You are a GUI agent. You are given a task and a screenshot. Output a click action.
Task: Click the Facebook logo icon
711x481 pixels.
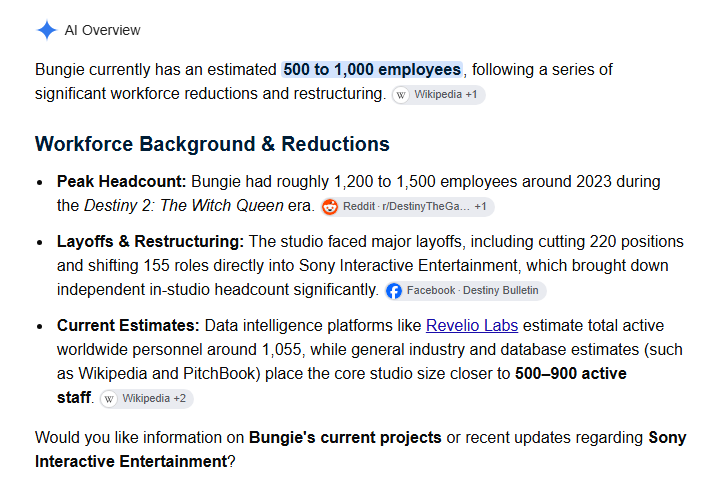[394, 291]
